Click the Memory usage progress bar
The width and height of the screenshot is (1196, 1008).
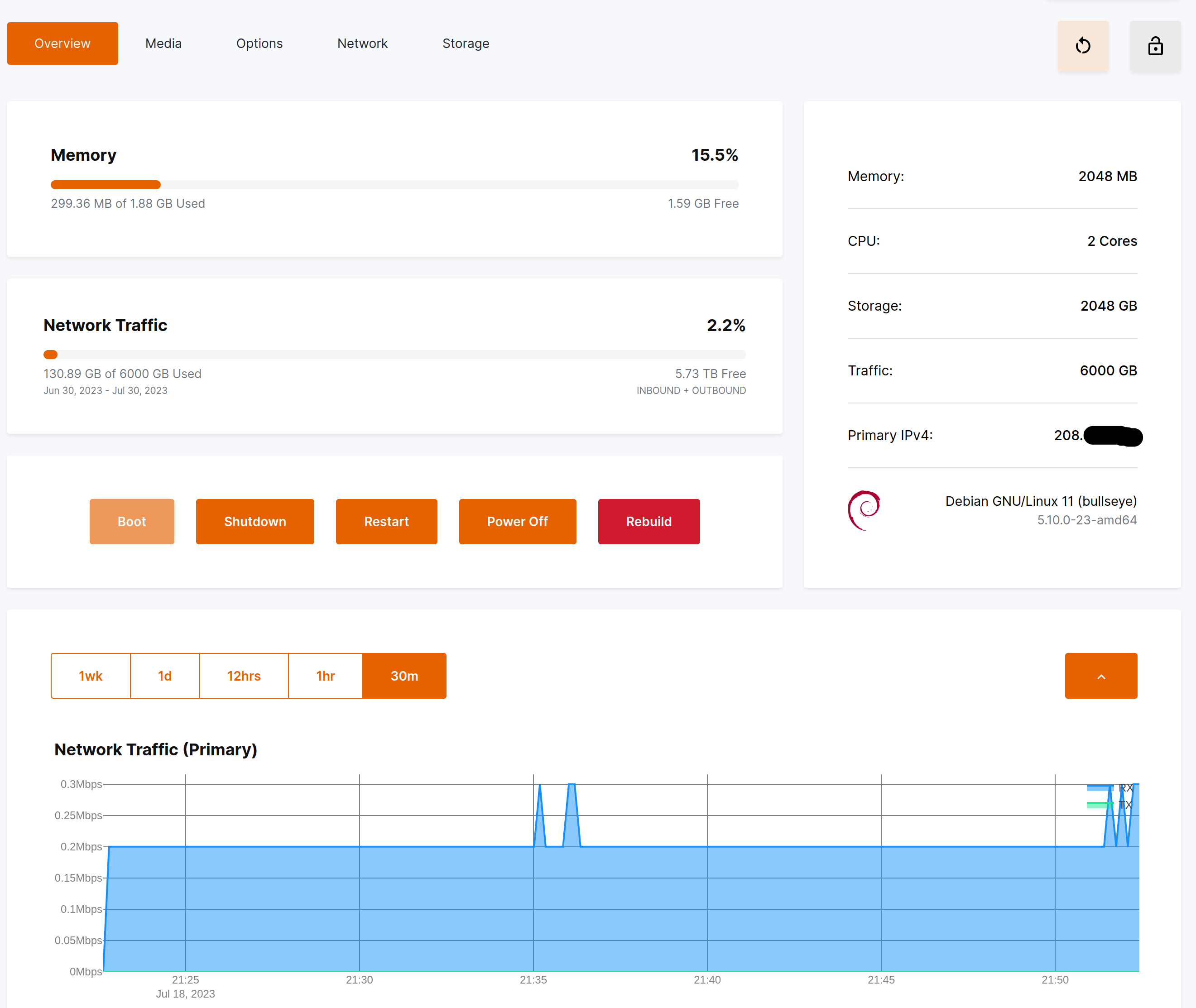click(x=394, y=185)
